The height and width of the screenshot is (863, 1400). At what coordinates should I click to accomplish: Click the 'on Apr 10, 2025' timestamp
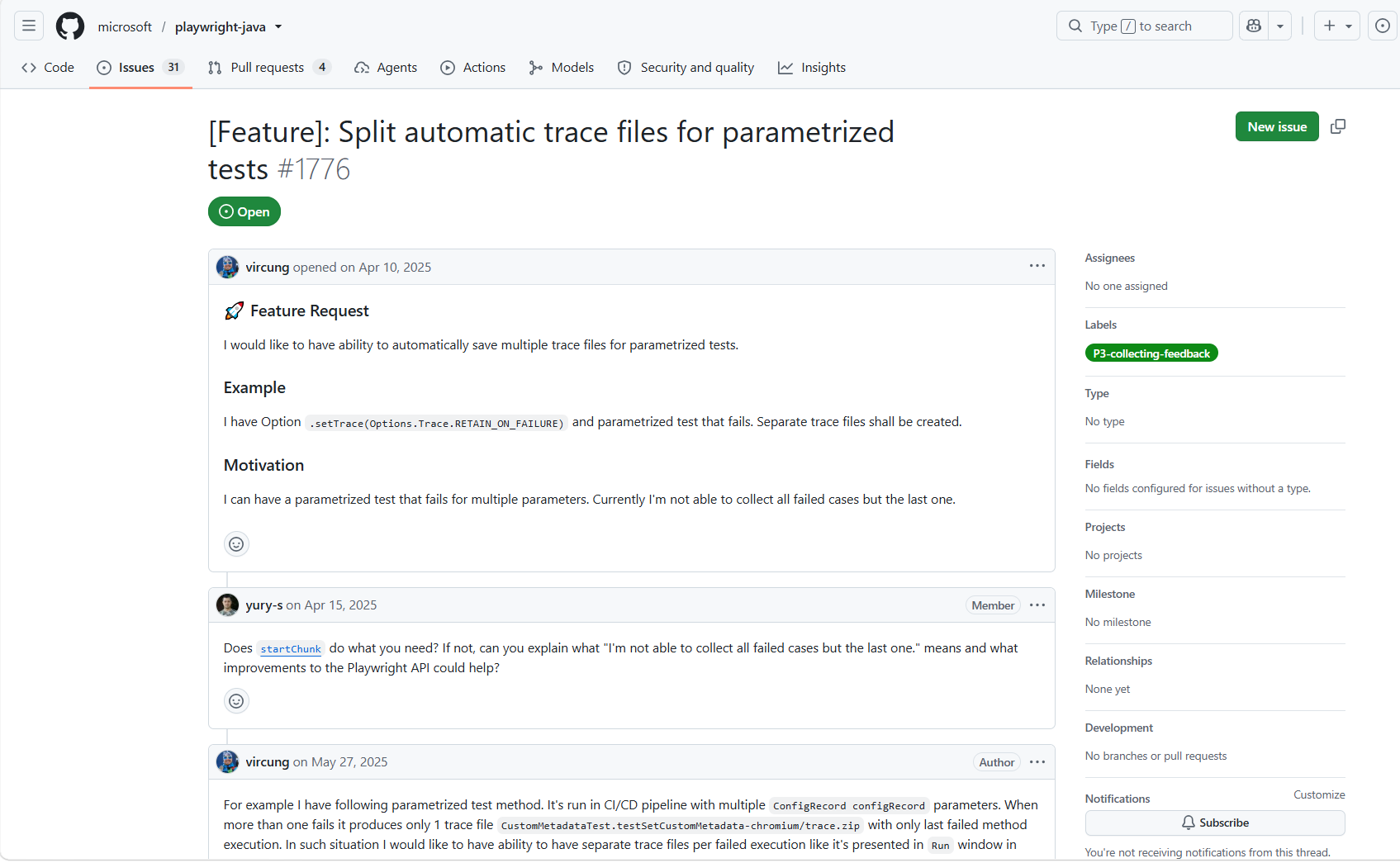tap(386, 268)
